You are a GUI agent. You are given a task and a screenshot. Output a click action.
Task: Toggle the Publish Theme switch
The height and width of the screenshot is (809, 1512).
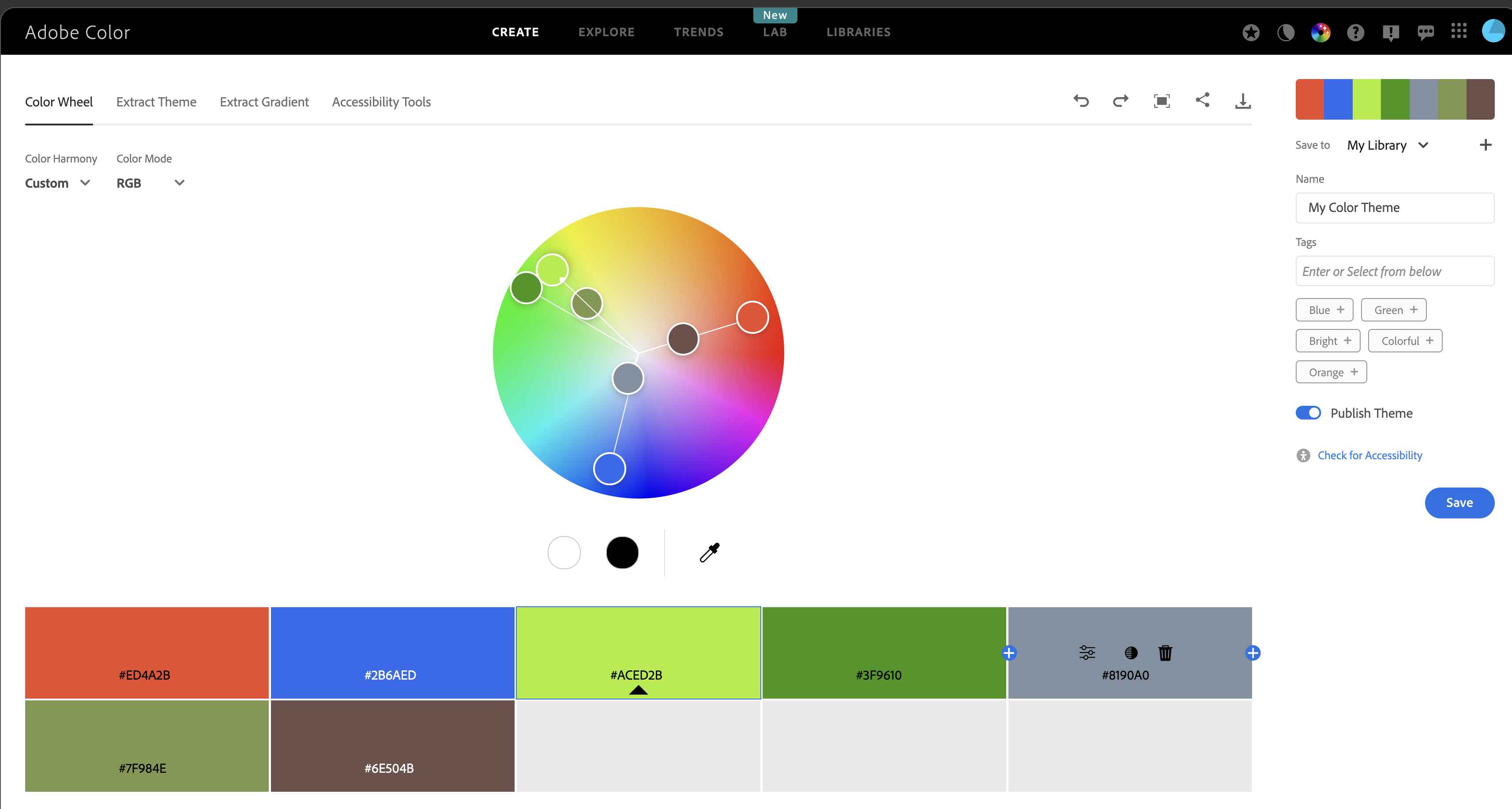1309,413
